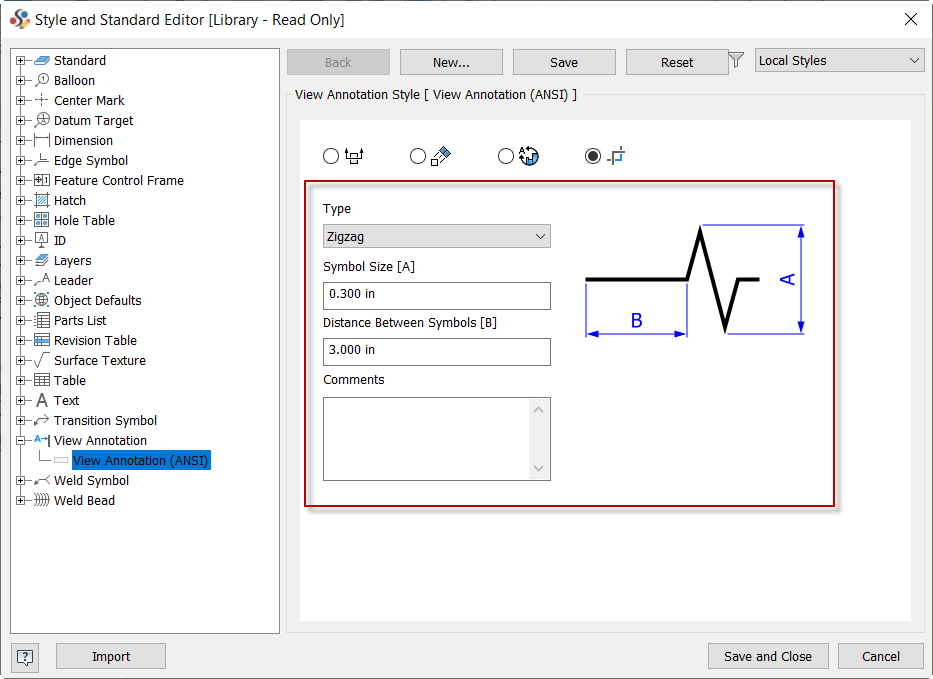Image resolution: width=933 pixels, height=679 pixels.
Task: Open the Local Styles filter dropdown
Action: coord(840,61)
